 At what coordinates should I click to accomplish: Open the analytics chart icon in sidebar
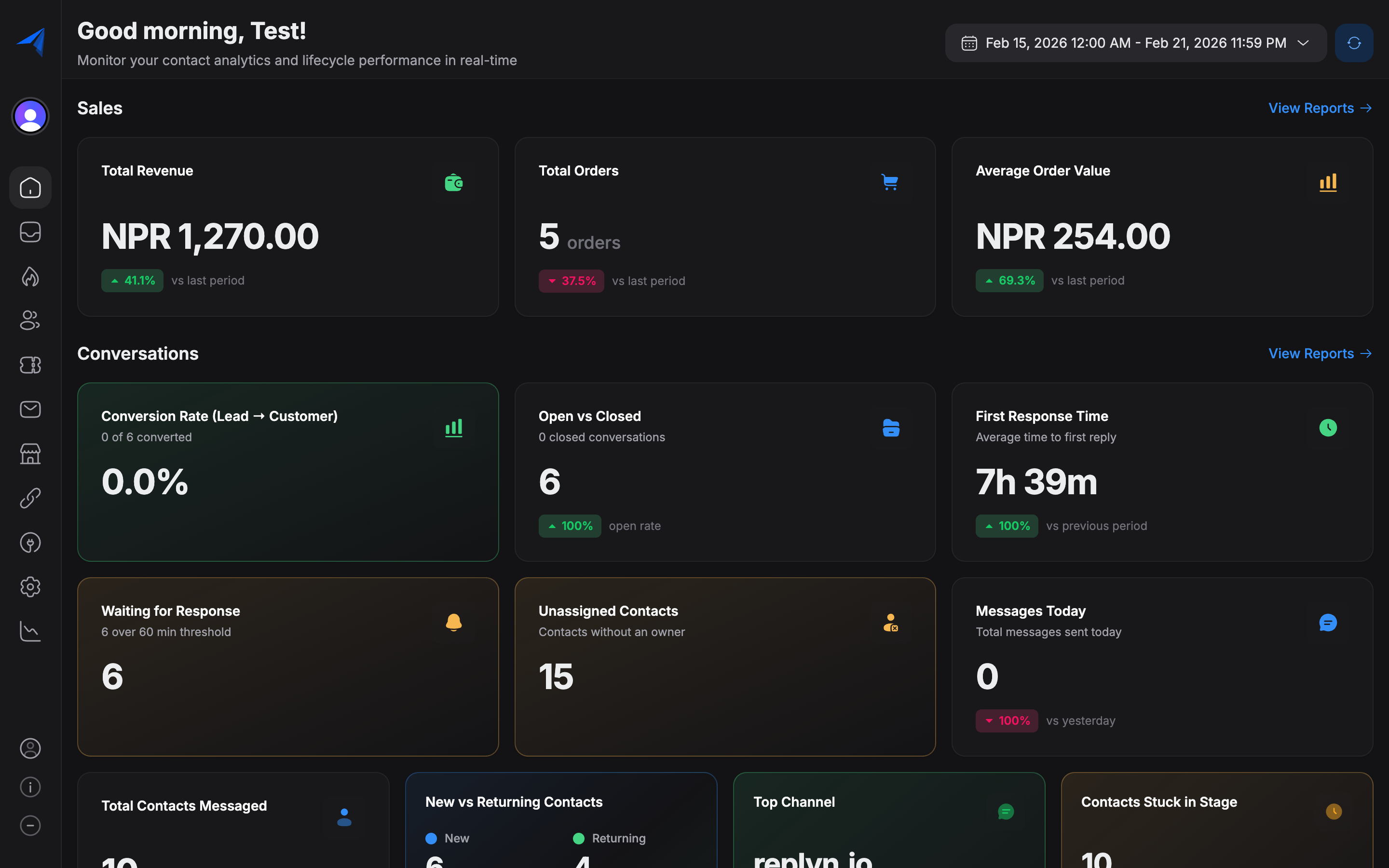pos(30,631)
